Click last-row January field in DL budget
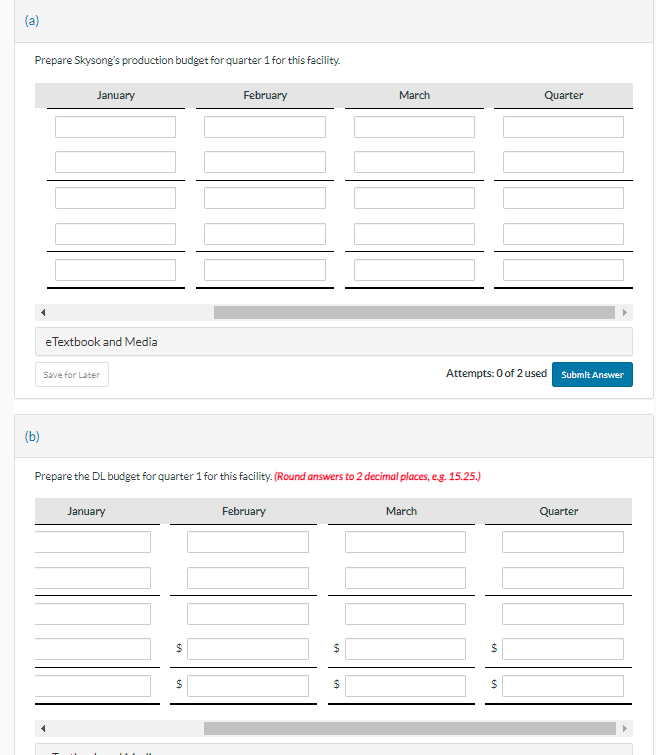The height and width of the screenshot is (755, 656). pyautogui.click(x=92, y=686)
